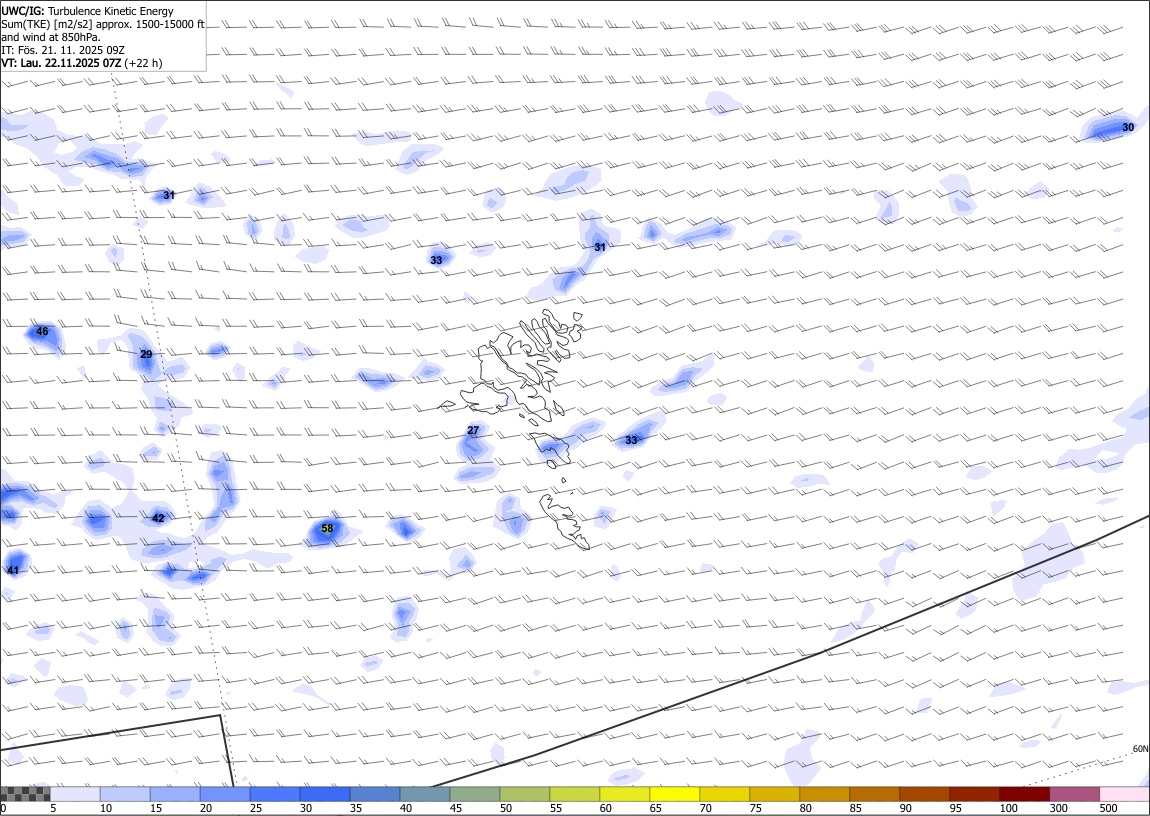Viewport: 1150px width, 816px height.
Task: Select the palest lavender 5–10 legend swatch
Action: [x=75, y=794]
